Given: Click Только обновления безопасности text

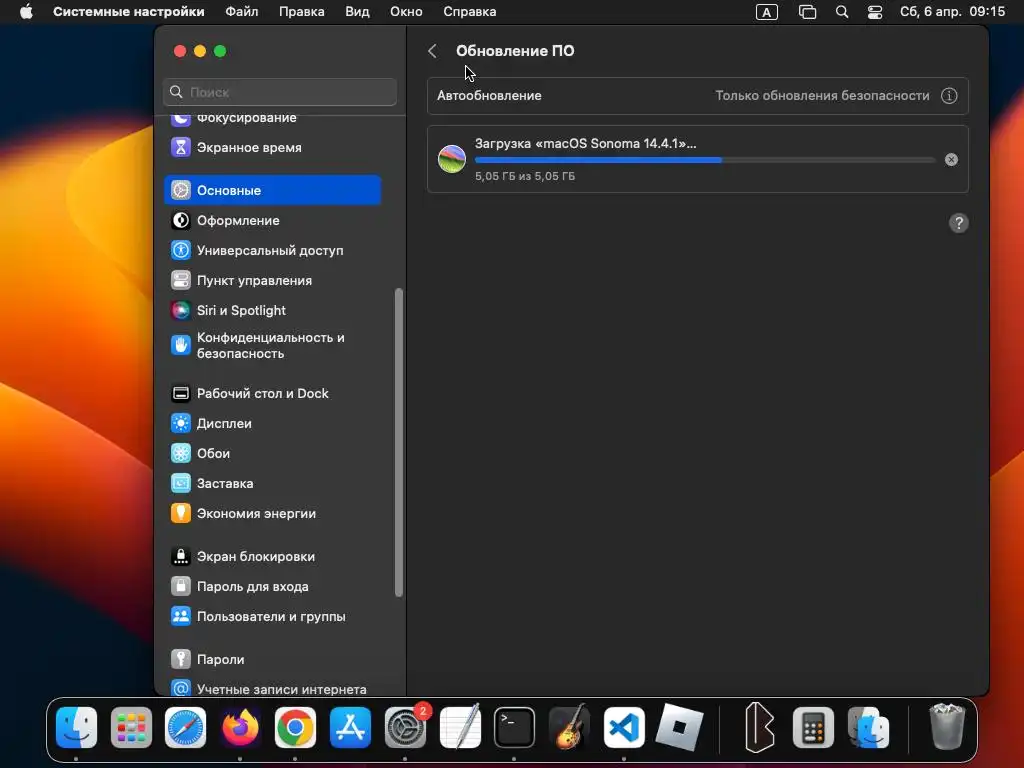Looking at the screenshot, I should point(822,95).
